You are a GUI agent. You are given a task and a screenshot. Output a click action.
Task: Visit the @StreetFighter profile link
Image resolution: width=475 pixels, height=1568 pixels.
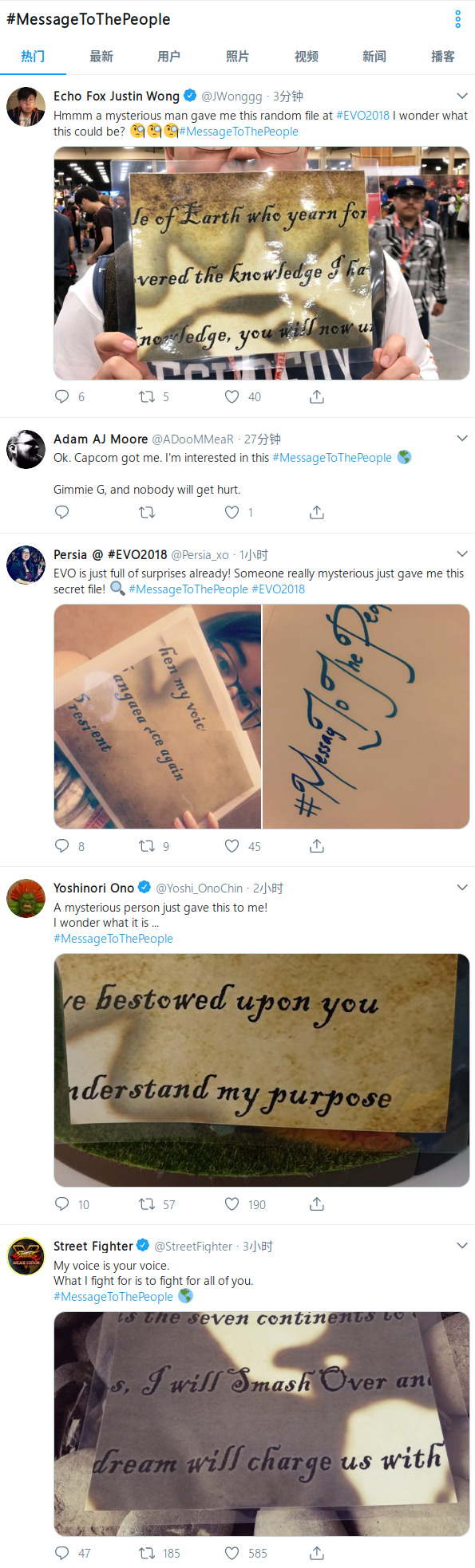click(193, 1246)
